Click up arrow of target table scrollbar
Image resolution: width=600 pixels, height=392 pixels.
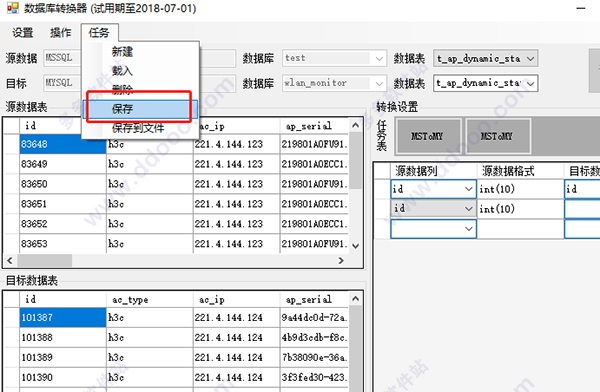(x=355, y=299)
